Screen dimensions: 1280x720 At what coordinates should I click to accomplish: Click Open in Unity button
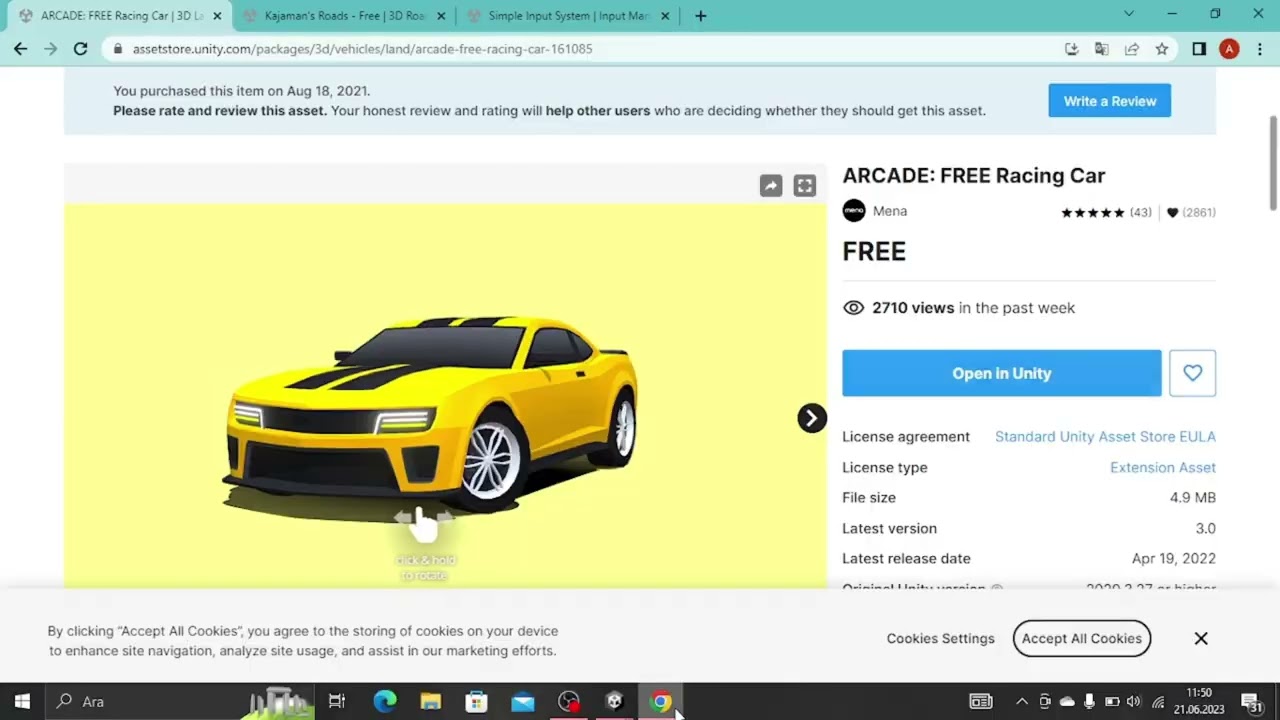click(1001, 373)
